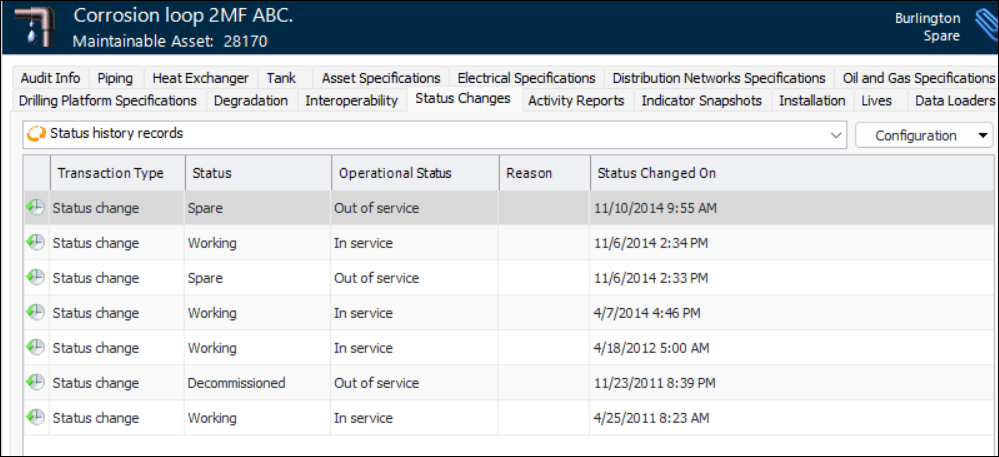This screenshot has width=999, height=457.
Task: Click the Operational Status column header
Action: coord(395,173)
